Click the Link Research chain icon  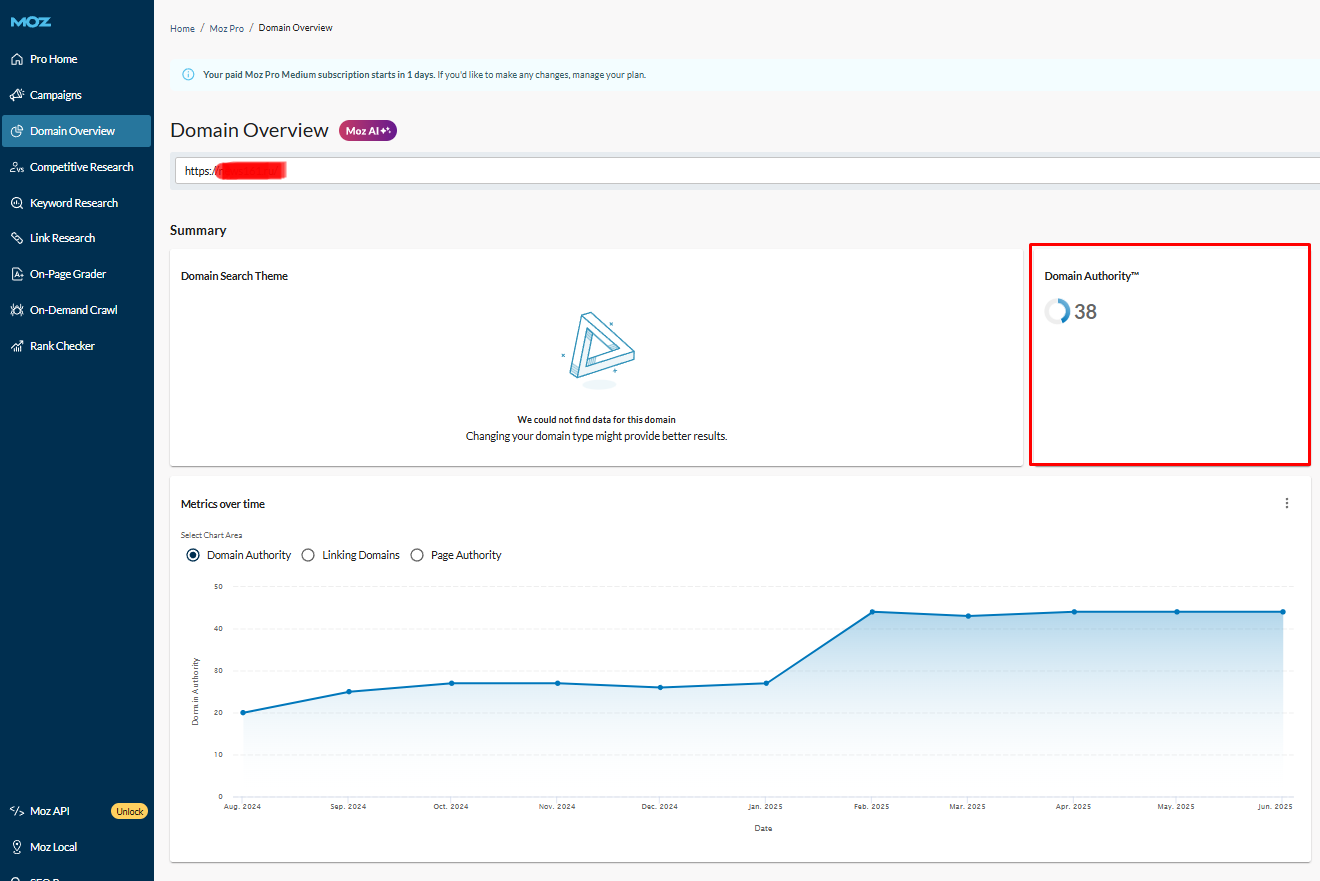click(x=17, y=238)
